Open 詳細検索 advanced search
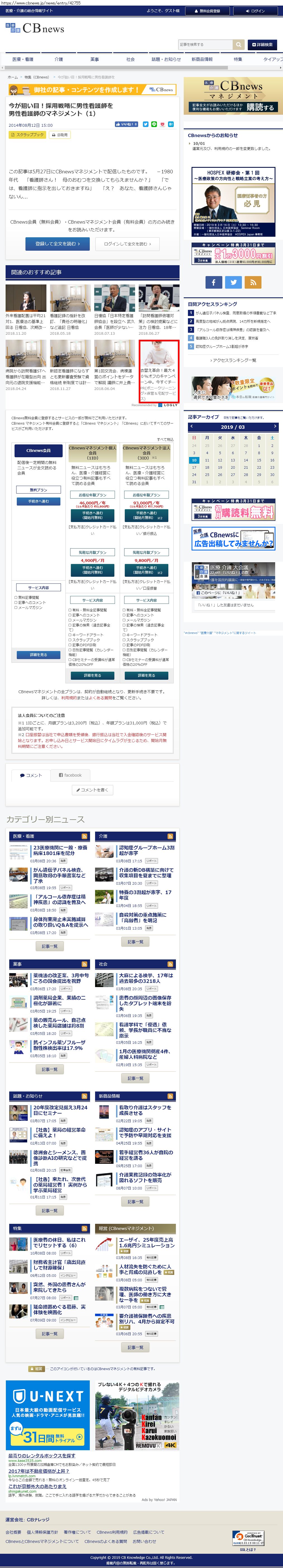This screenshot has height=1568, width=283. pos(262,44)
